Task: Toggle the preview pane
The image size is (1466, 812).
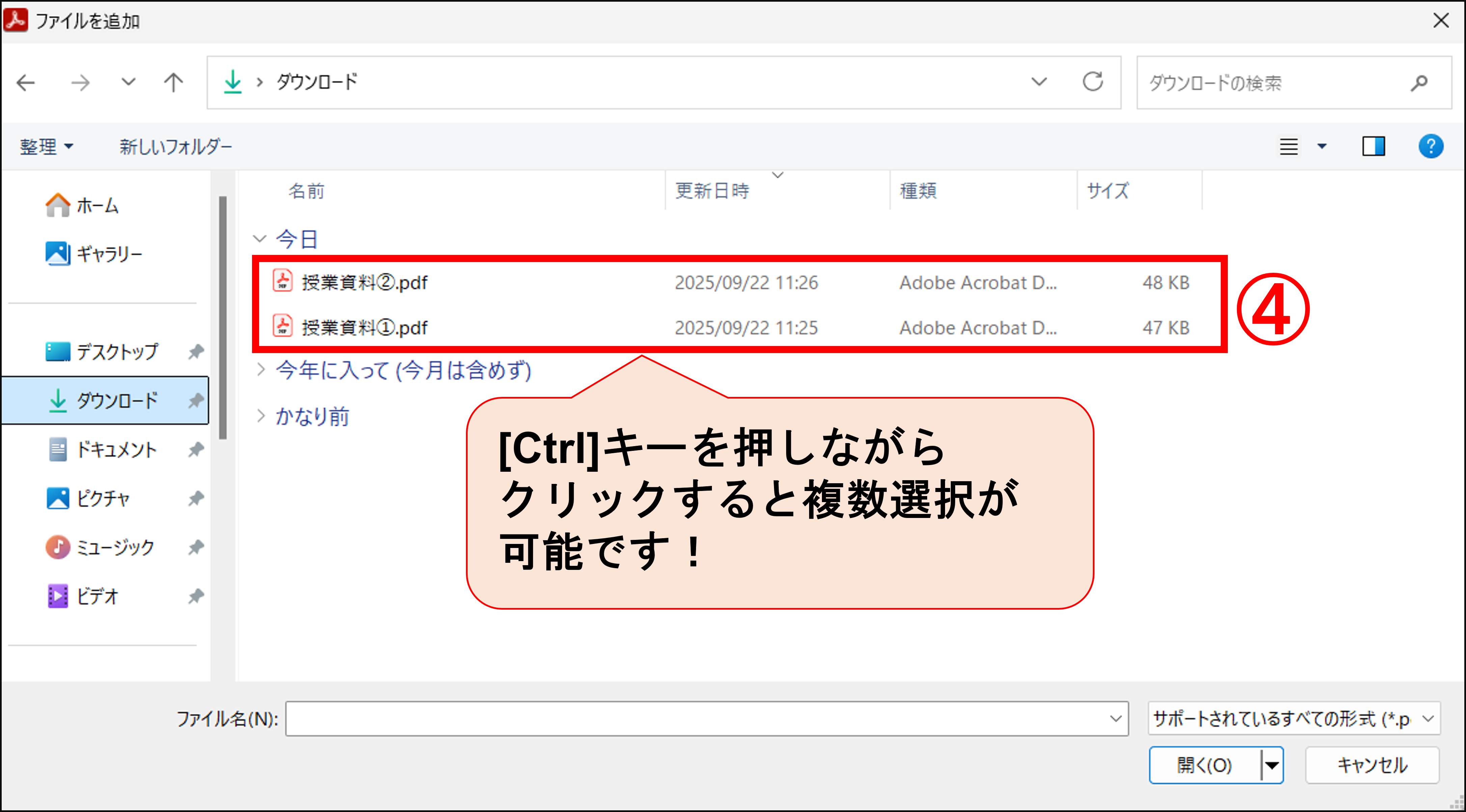Action: 1373,146
